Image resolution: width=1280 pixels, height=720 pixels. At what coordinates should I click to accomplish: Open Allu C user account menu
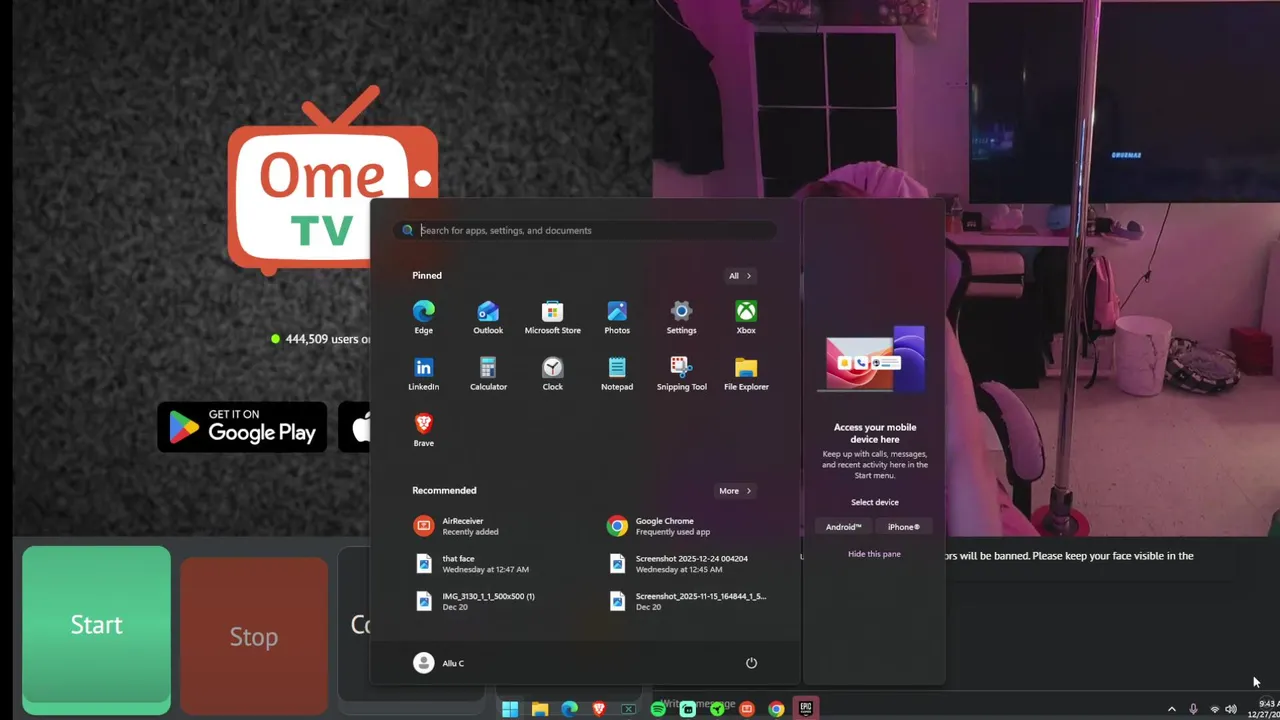439,663
